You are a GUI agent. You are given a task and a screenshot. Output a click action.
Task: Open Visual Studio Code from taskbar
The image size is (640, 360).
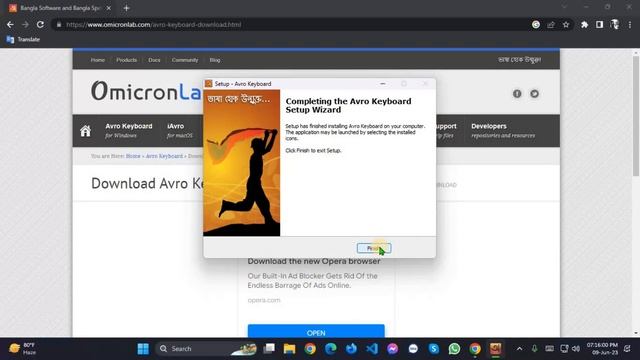[x=372, y=349]
